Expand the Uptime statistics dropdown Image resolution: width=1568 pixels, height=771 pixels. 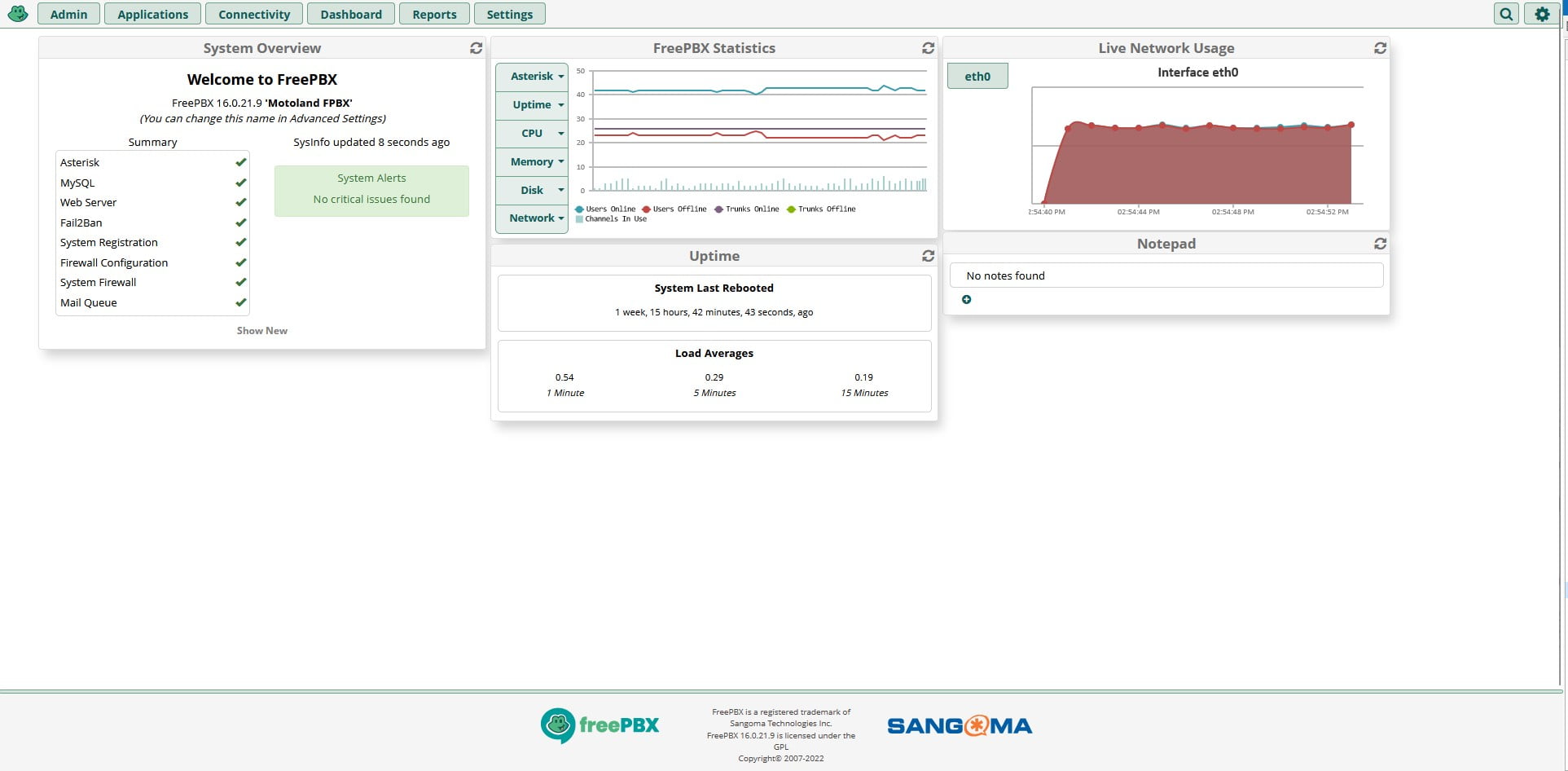pos(532,105)
